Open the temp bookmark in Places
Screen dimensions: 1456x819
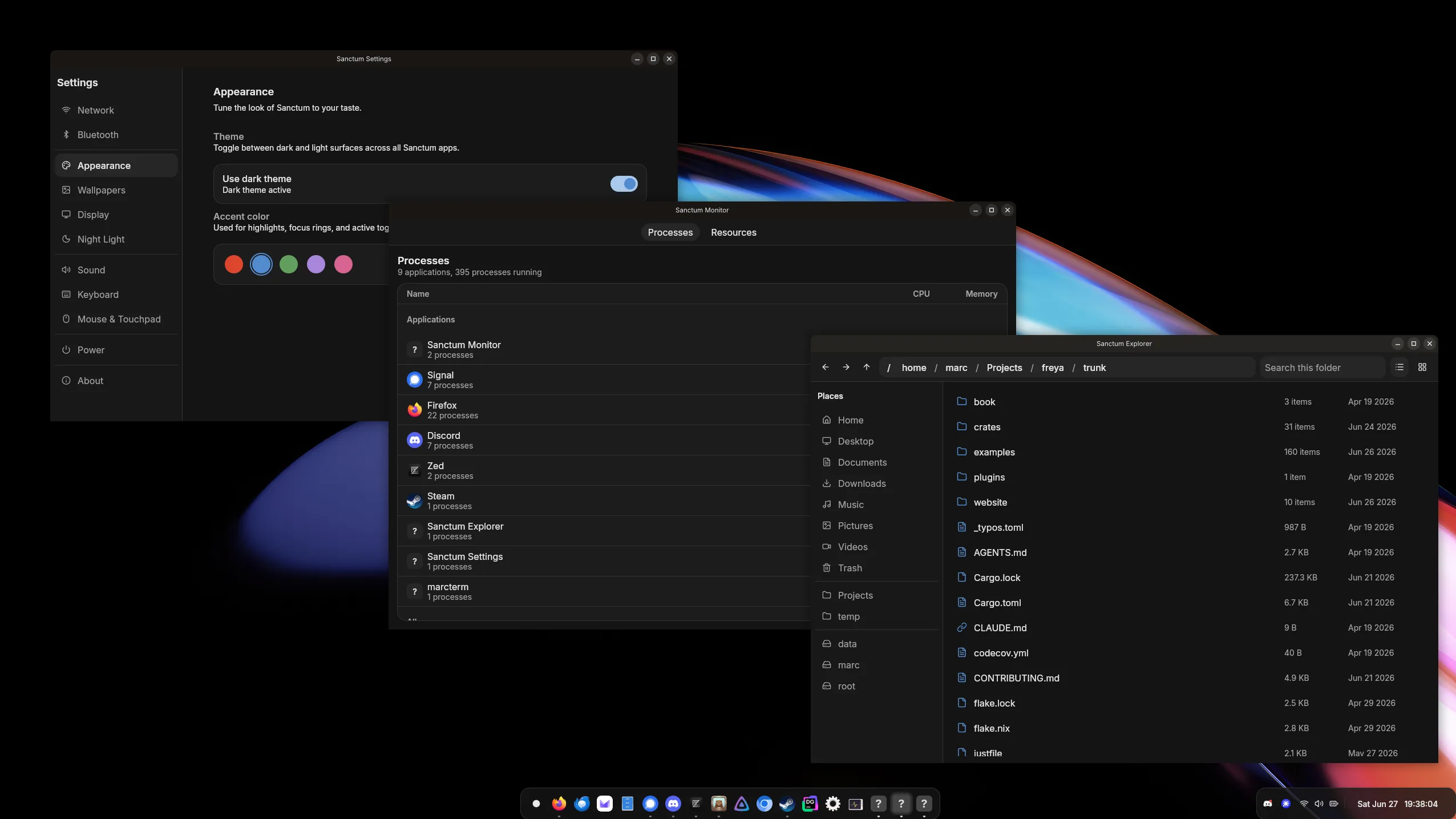876,616
